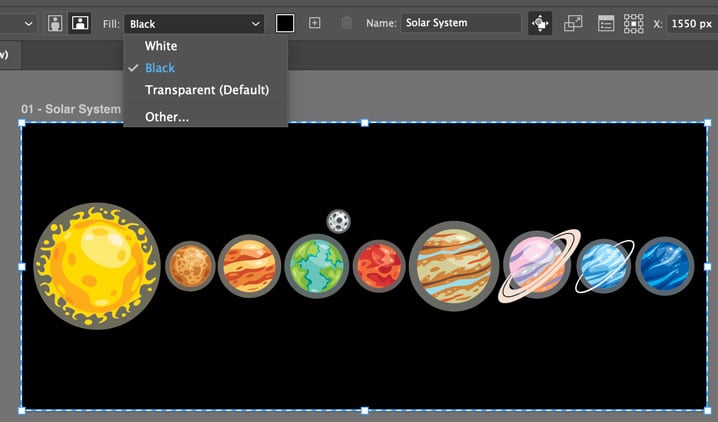Viewport: 718px width, 422px height.
Task: Click the resize artboard icon beside Name field
Action: [573, 23]
